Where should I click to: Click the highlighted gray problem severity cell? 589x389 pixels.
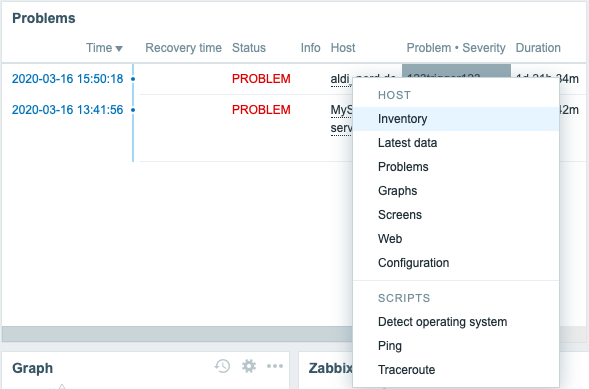(x=456, y=71)
